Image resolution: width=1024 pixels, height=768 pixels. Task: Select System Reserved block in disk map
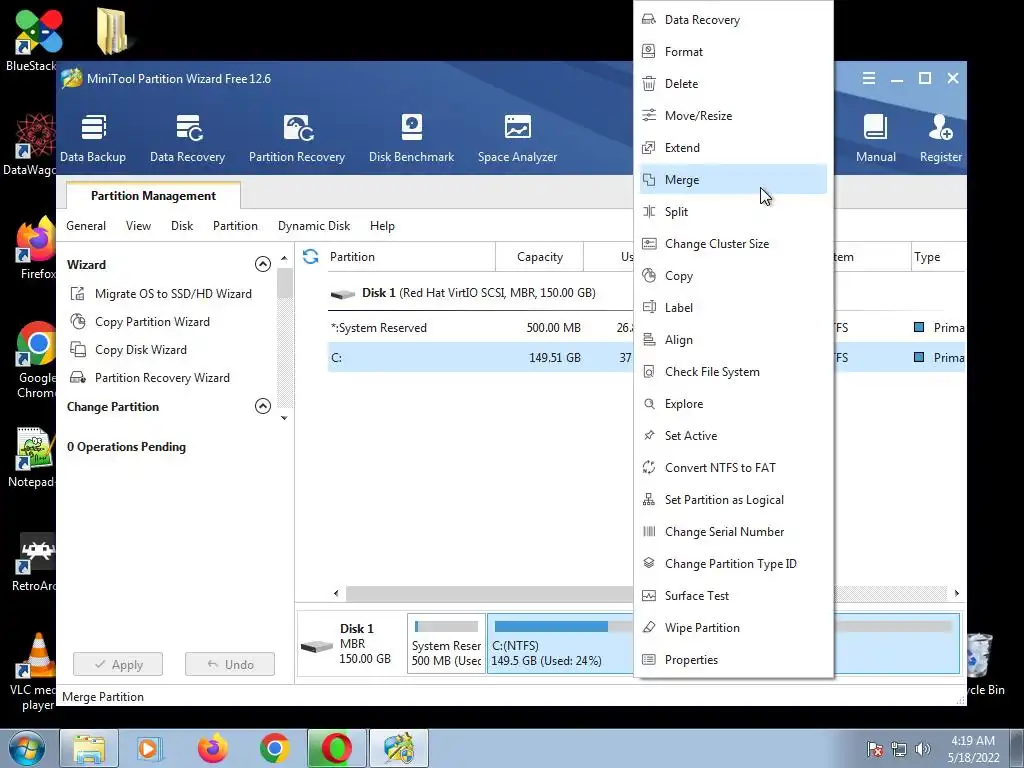(447, 643)
